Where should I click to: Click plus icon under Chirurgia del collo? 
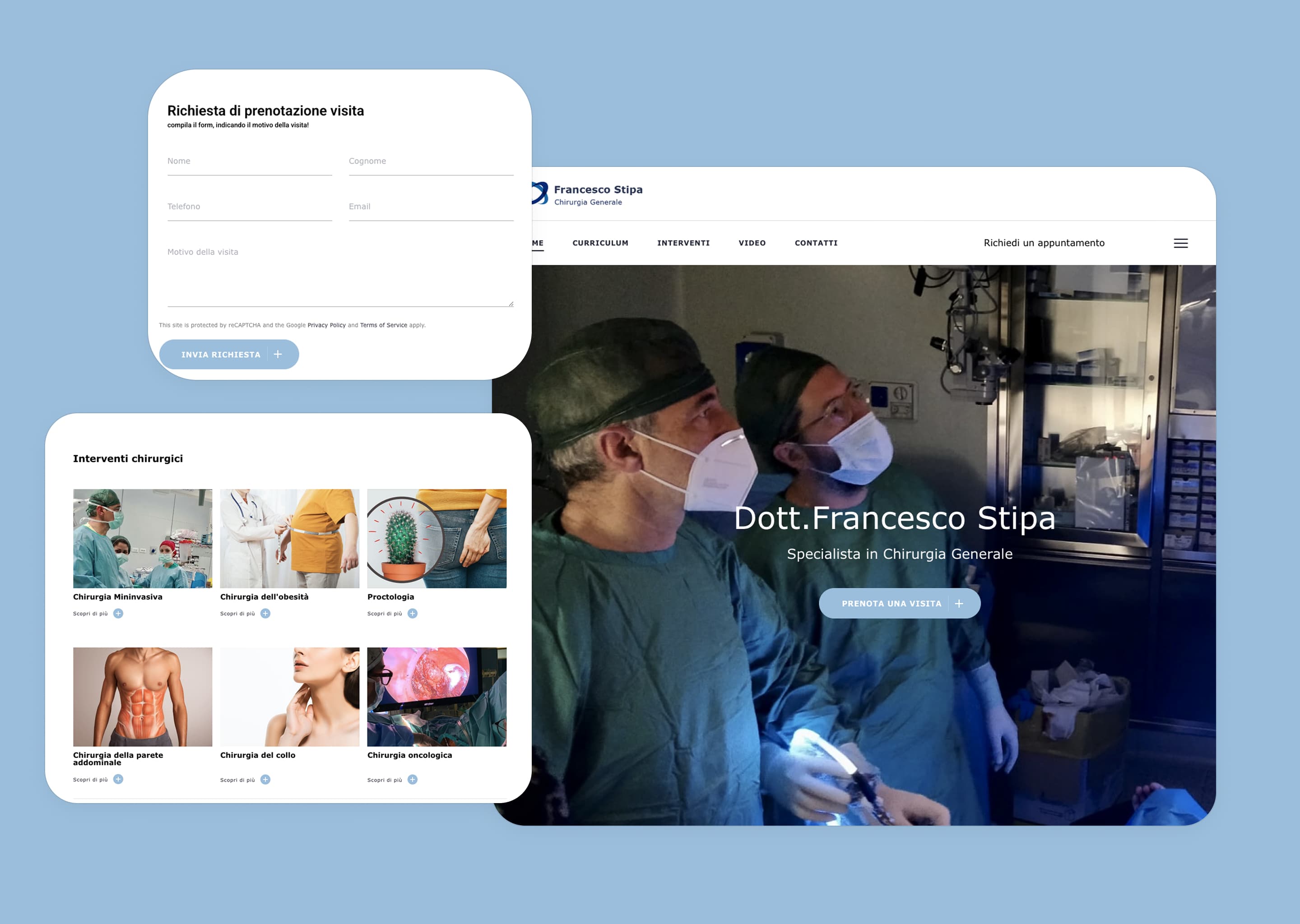265,780
